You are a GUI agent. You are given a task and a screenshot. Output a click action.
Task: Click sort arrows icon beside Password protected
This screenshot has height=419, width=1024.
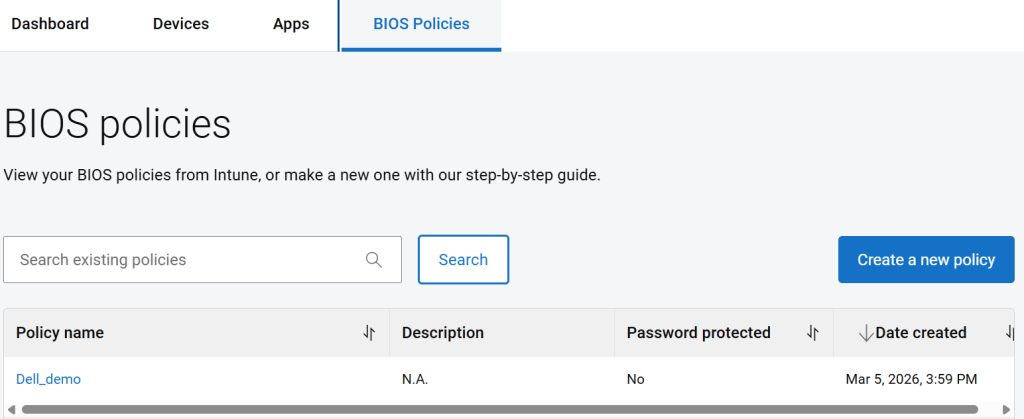[x=813, y=333]
